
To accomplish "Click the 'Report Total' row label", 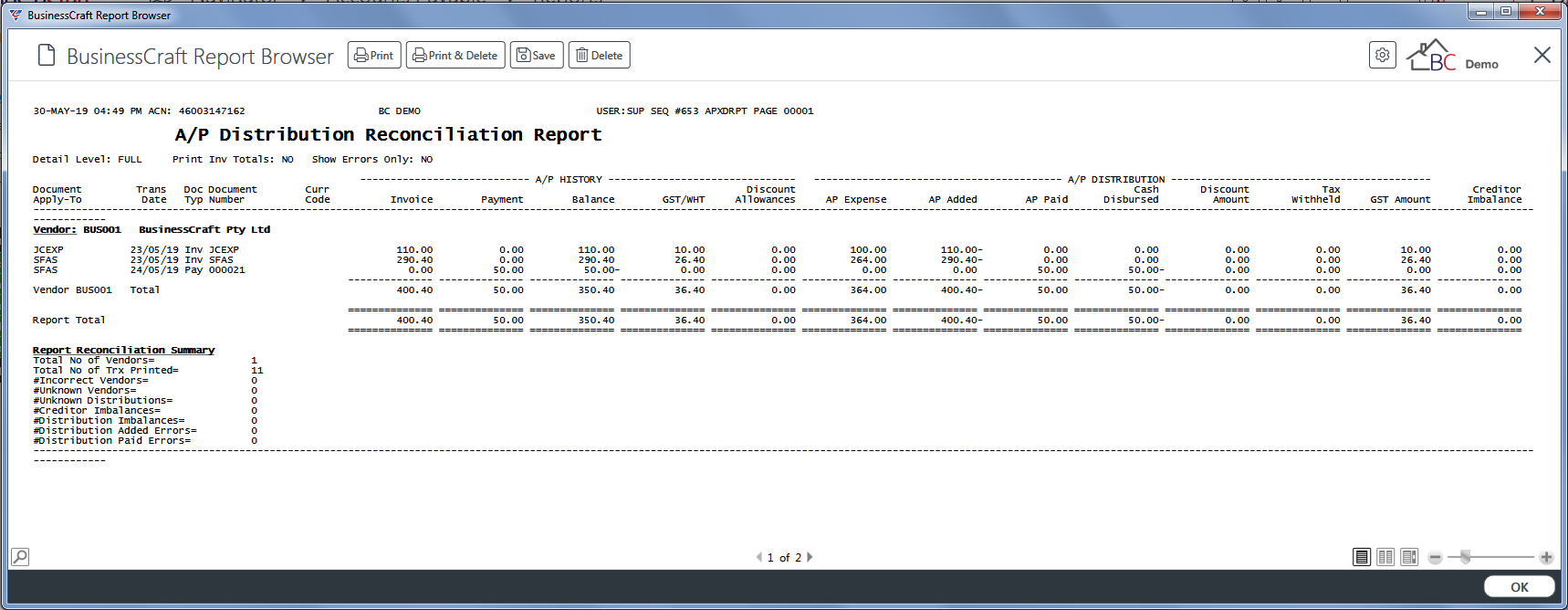I will point(69,320).
